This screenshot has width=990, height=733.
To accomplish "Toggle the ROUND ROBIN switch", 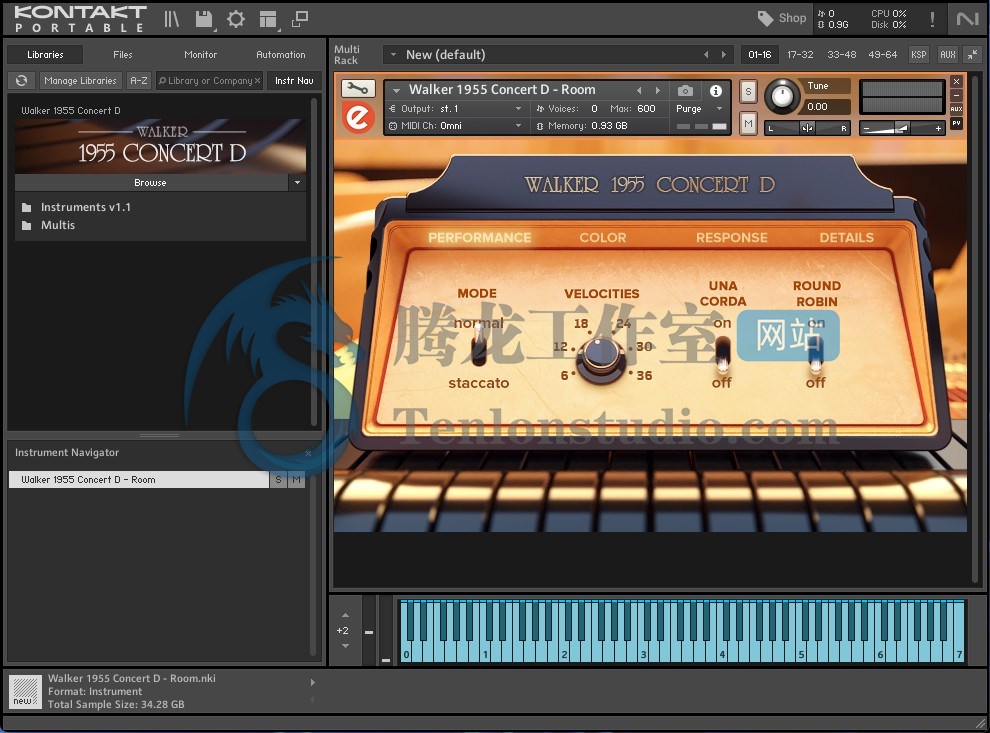I will pyautogui.click(x=816, y=354).
